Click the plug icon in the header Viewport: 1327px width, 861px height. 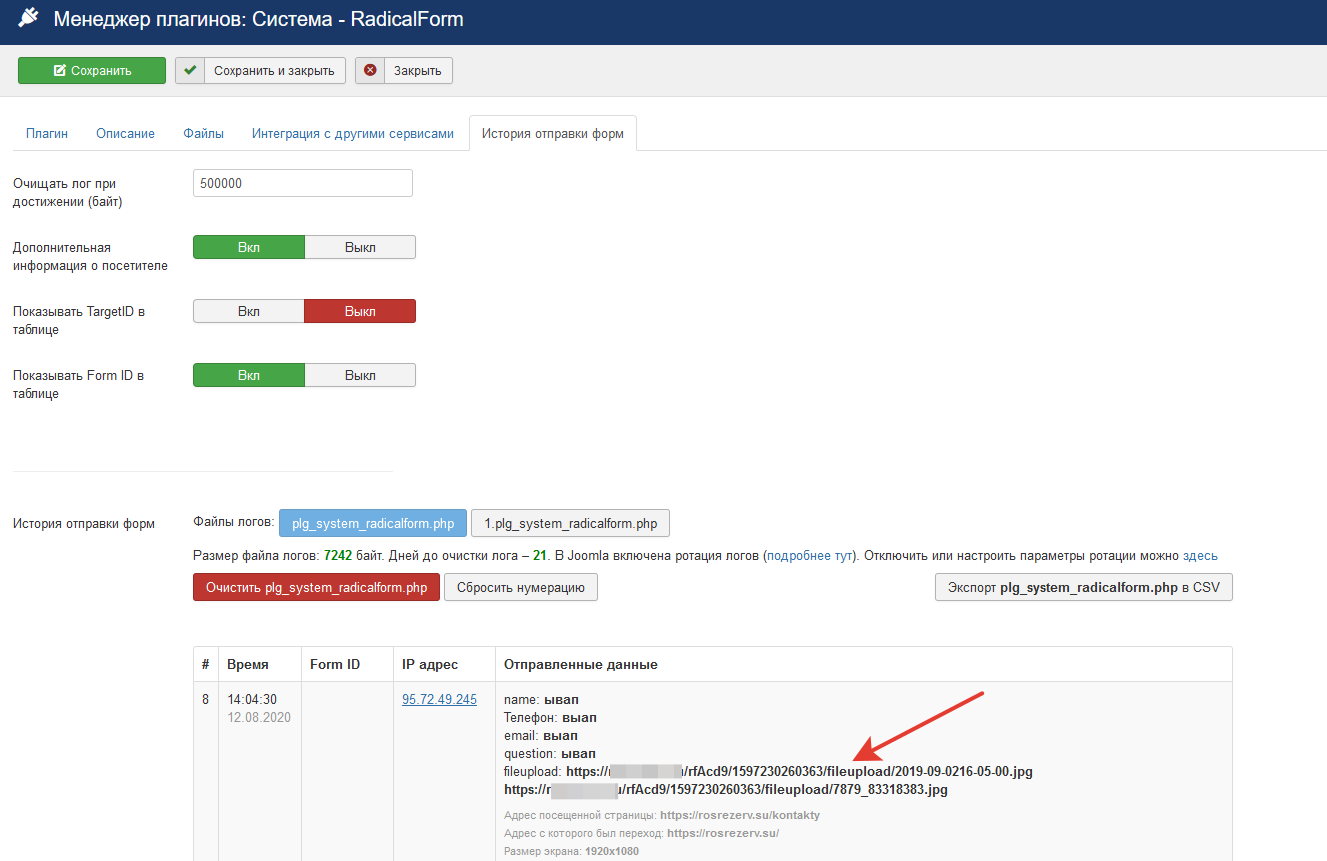click(x=28, y=19)
